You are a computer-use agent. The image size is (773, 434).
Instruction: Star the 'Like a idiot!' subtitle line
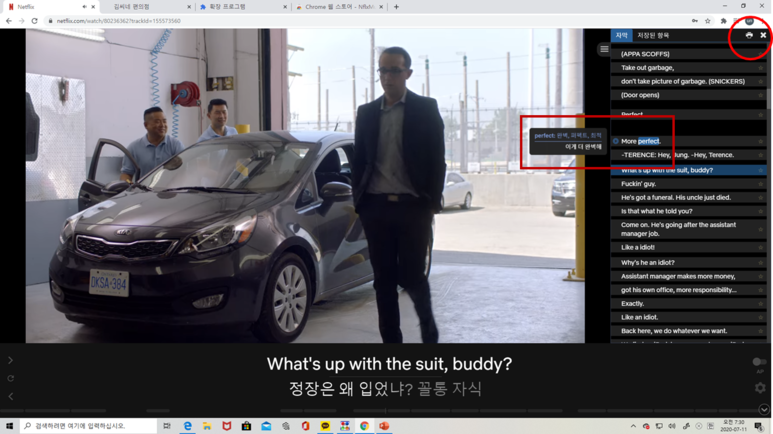click(761, 248)
